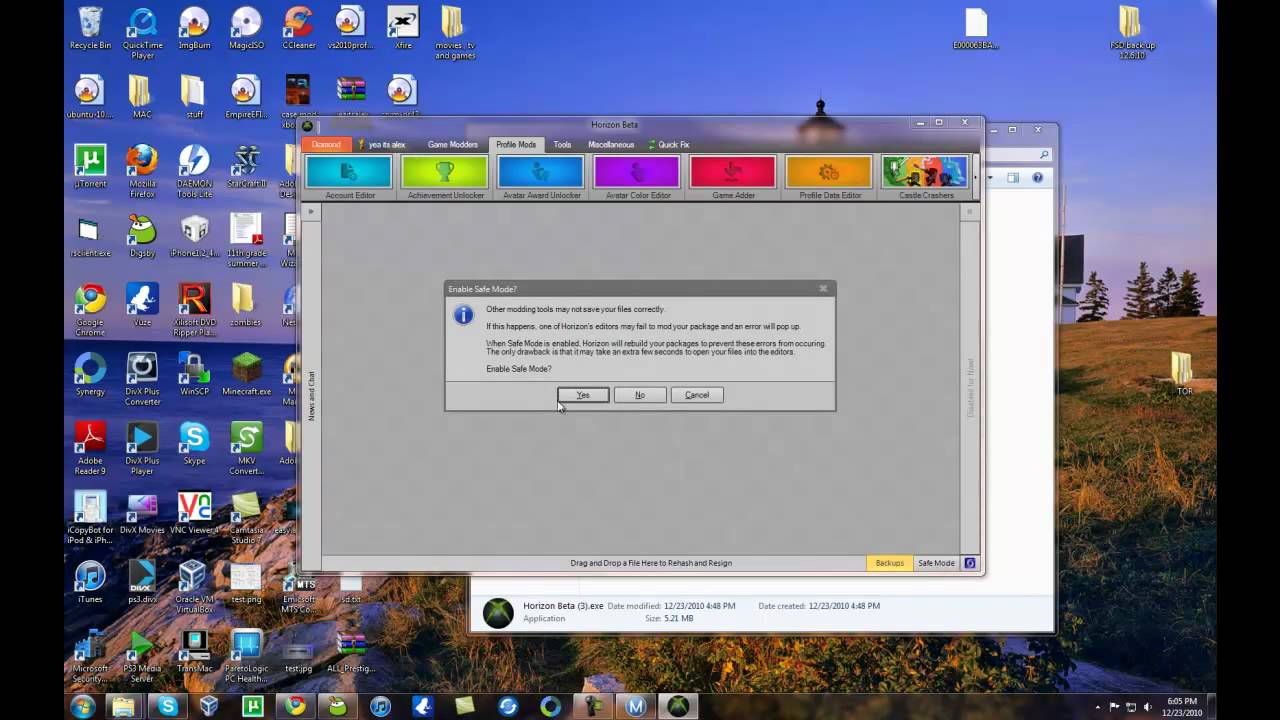Open Recycle Bin desktop icon
This screenshot has height=720, width=1280.
pos(90,28)
